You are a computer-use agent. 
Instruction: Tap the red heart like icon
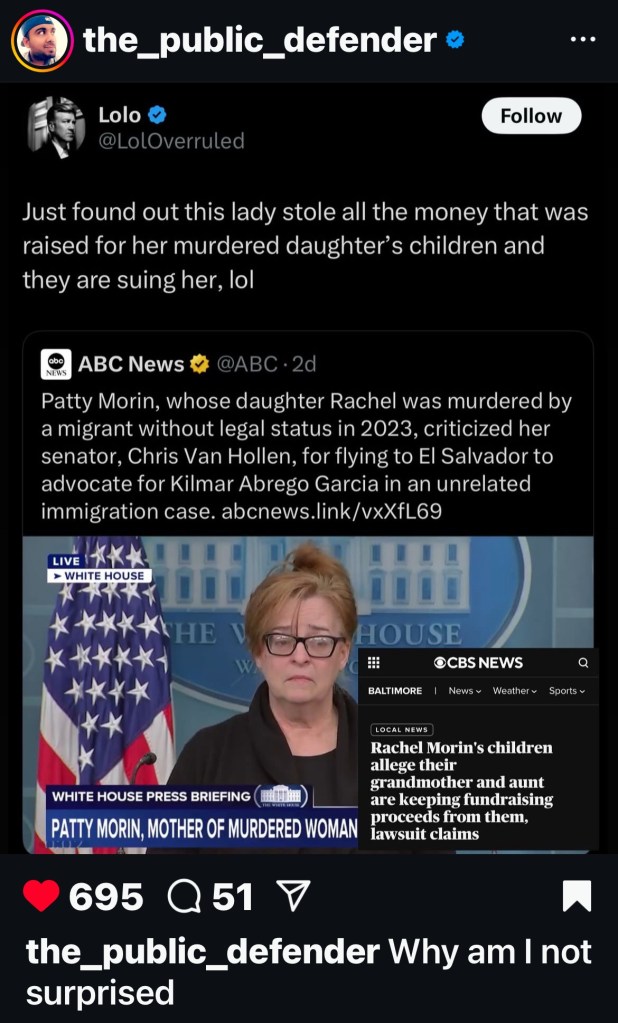tap(40, 896)
